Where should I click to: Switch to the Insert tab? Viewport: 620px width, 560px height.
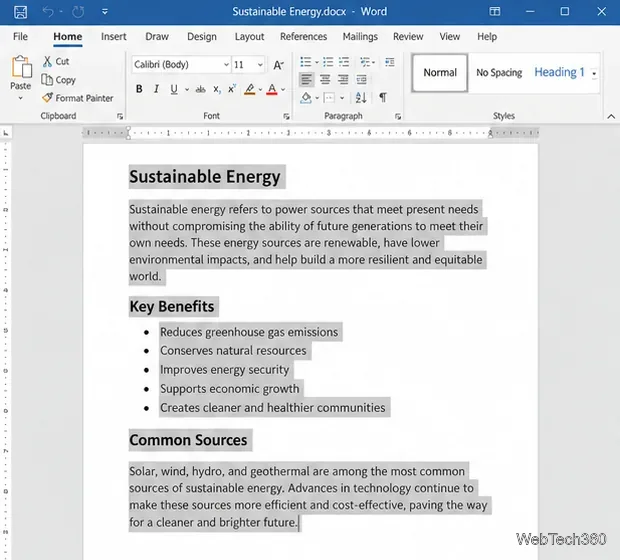[113, 36]
